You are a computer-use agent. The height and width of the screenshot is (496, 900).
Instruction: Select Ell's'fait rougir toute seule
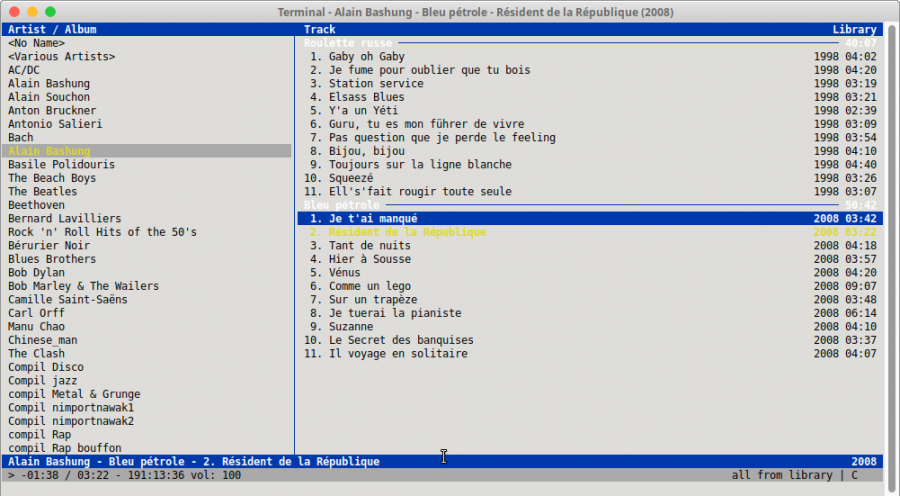click(590, 192)
